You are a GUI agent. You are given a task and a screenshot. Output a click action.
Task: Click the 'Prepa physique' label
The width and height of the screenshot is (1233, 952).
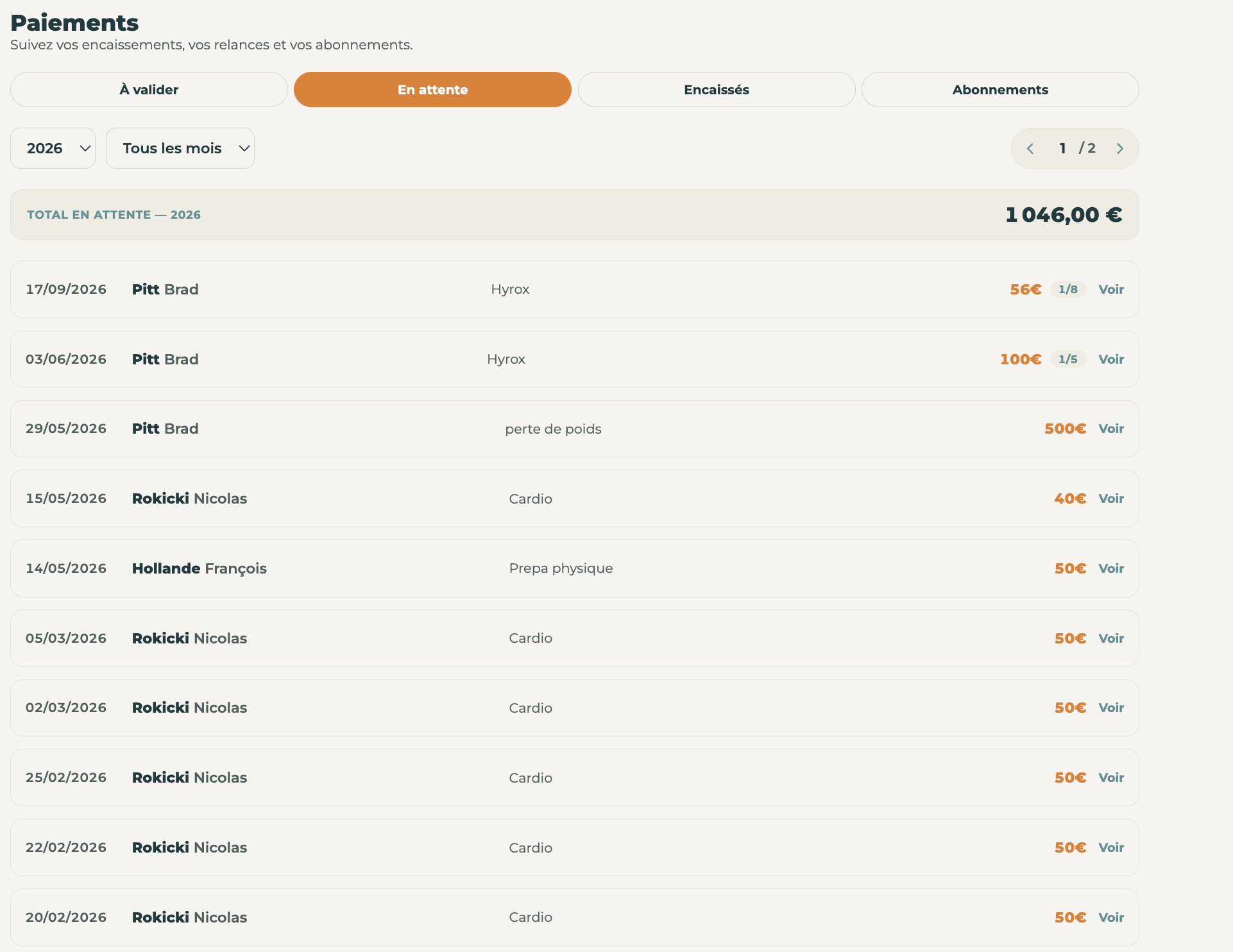[561, 568]
